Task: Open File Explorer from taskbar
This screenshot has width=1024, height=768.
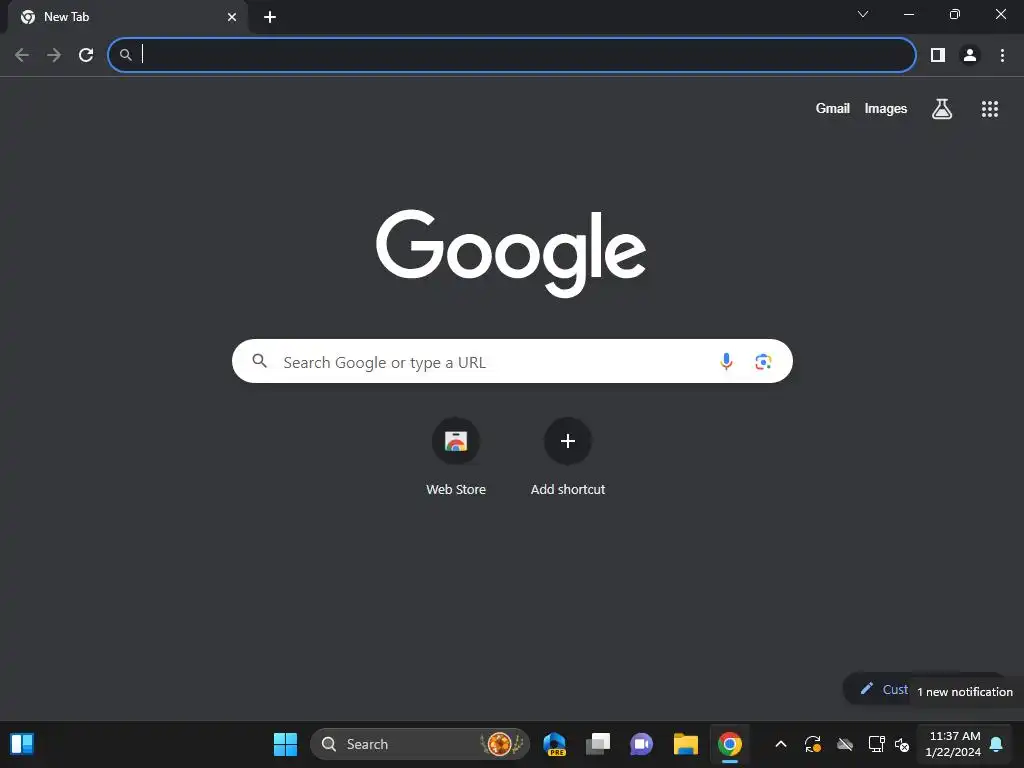Action: tap(686, 744)
